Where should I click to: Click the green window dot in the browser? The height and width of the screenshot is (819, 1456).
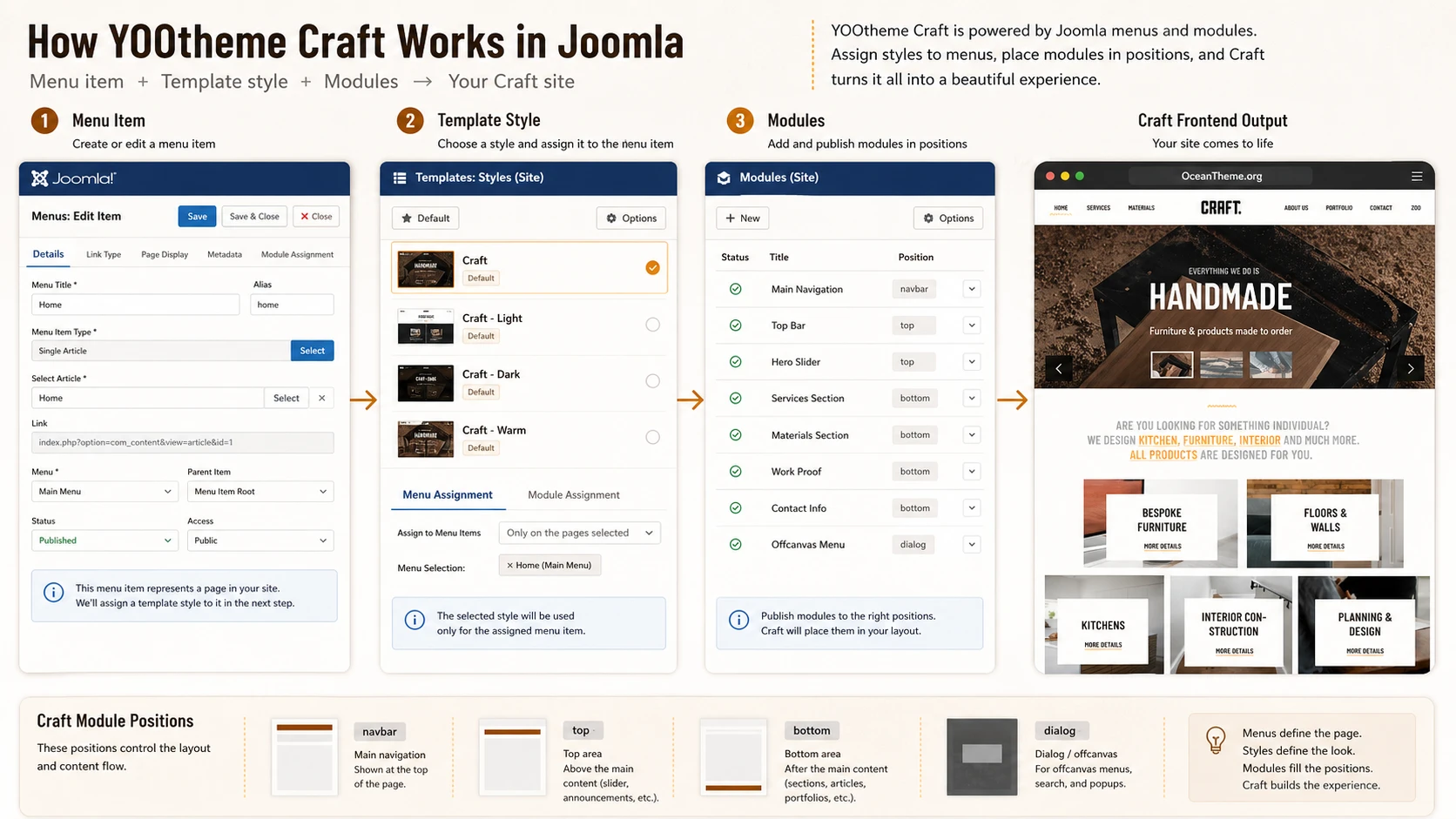tap(1080, 176)
